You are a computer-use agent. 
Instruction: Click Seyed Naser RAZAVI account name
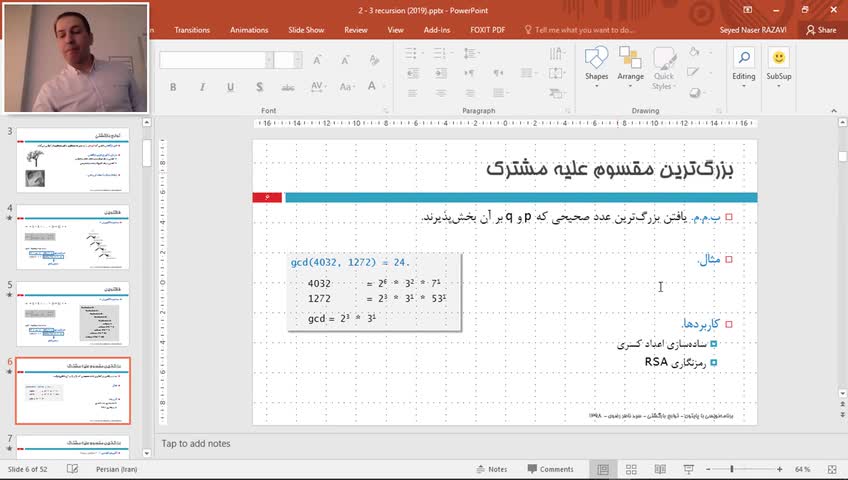[x=753, y=30]
